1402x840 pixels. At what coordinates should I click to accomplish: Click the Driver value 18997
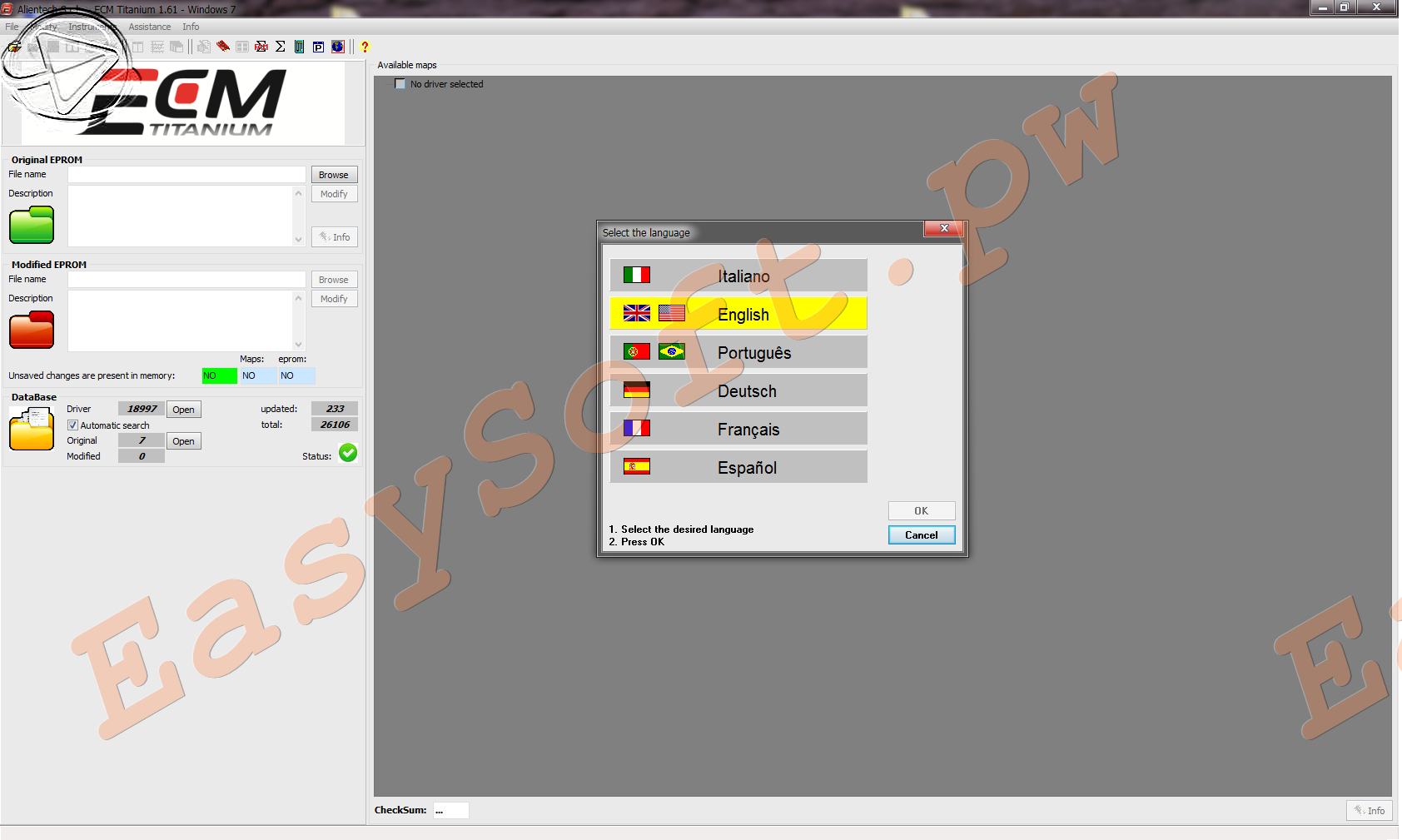click(x=142, y=409)
